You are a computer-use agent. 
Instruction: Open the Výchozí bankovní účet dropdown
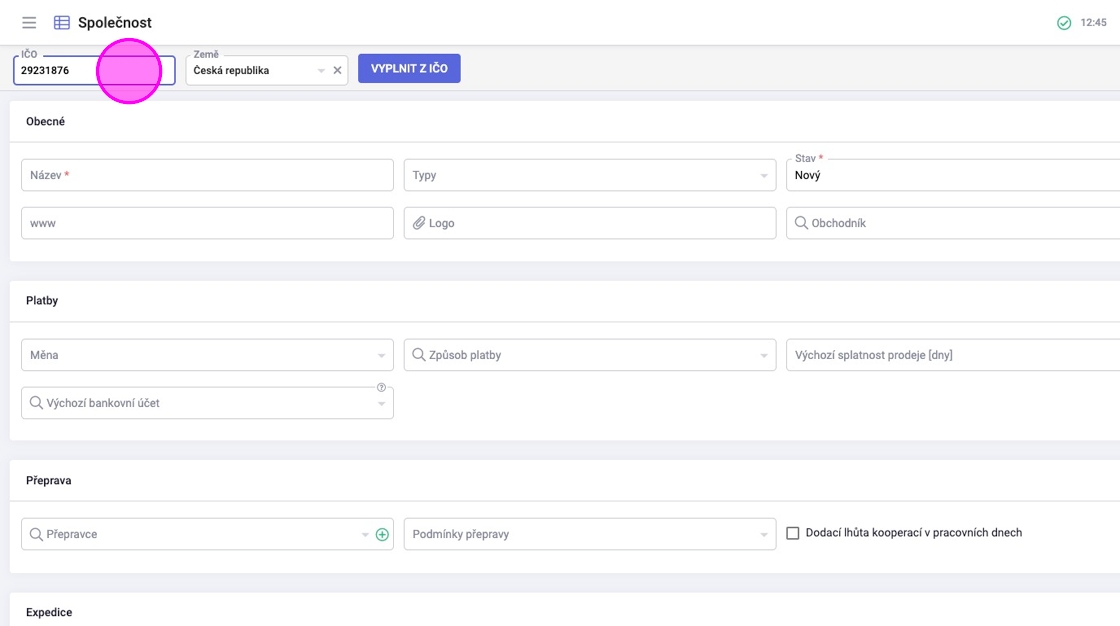click(x=381, y=404)
